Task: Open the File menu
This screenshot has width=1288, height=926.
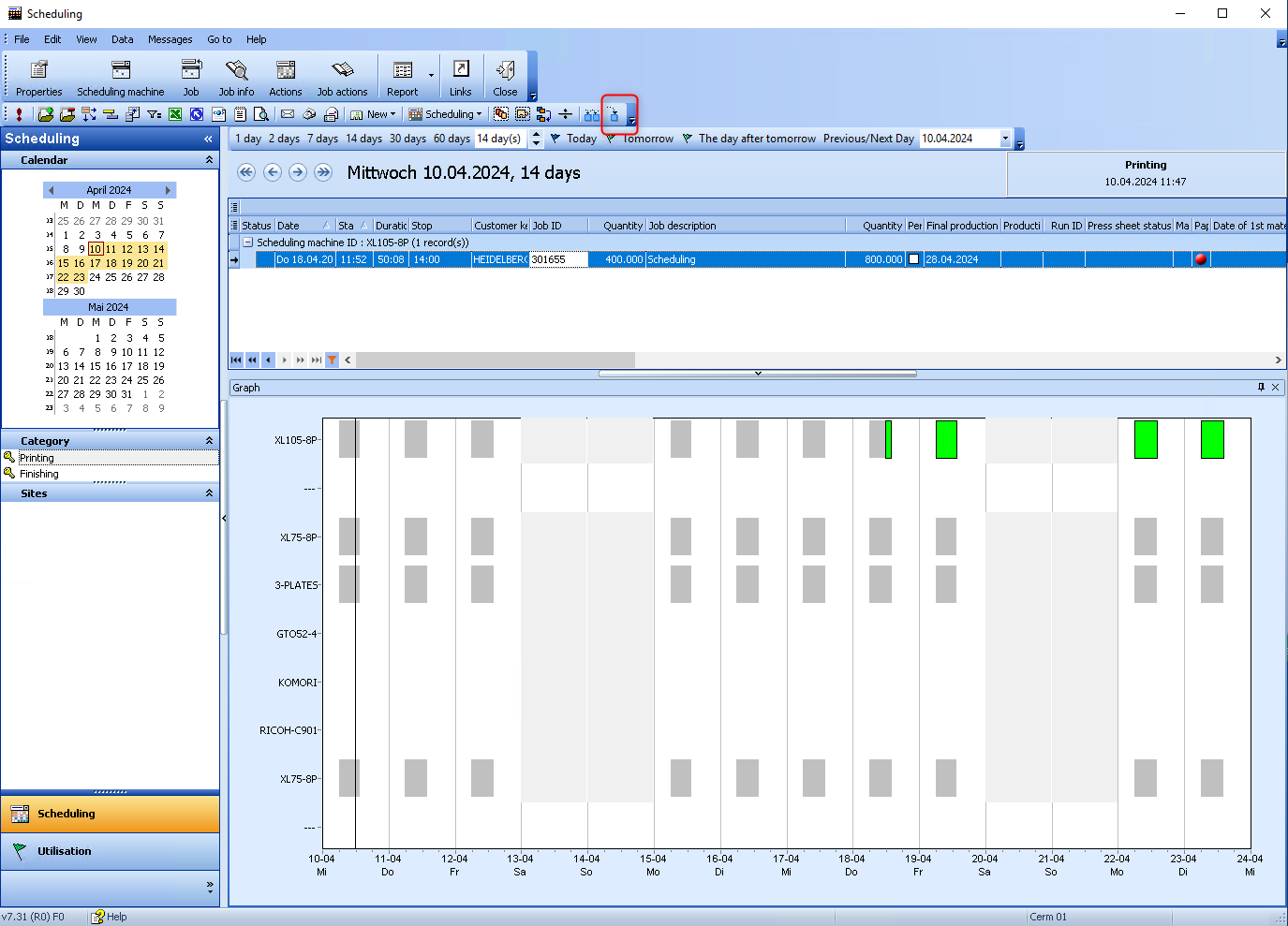Action: pyautogui.click(x=22, y=39)
